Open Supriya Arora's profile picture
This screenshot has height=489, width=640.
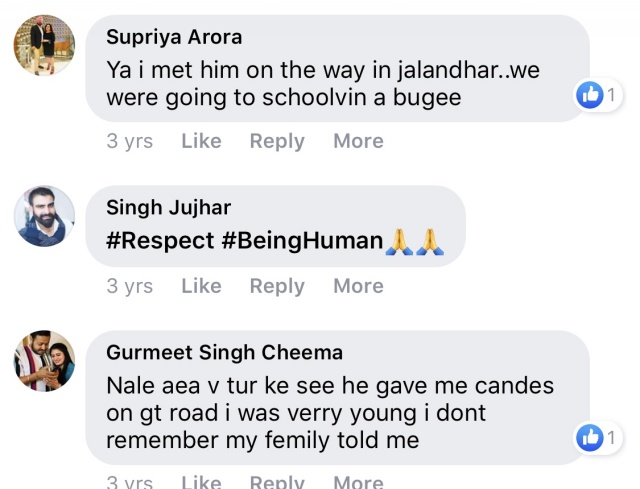pos(44,45)
